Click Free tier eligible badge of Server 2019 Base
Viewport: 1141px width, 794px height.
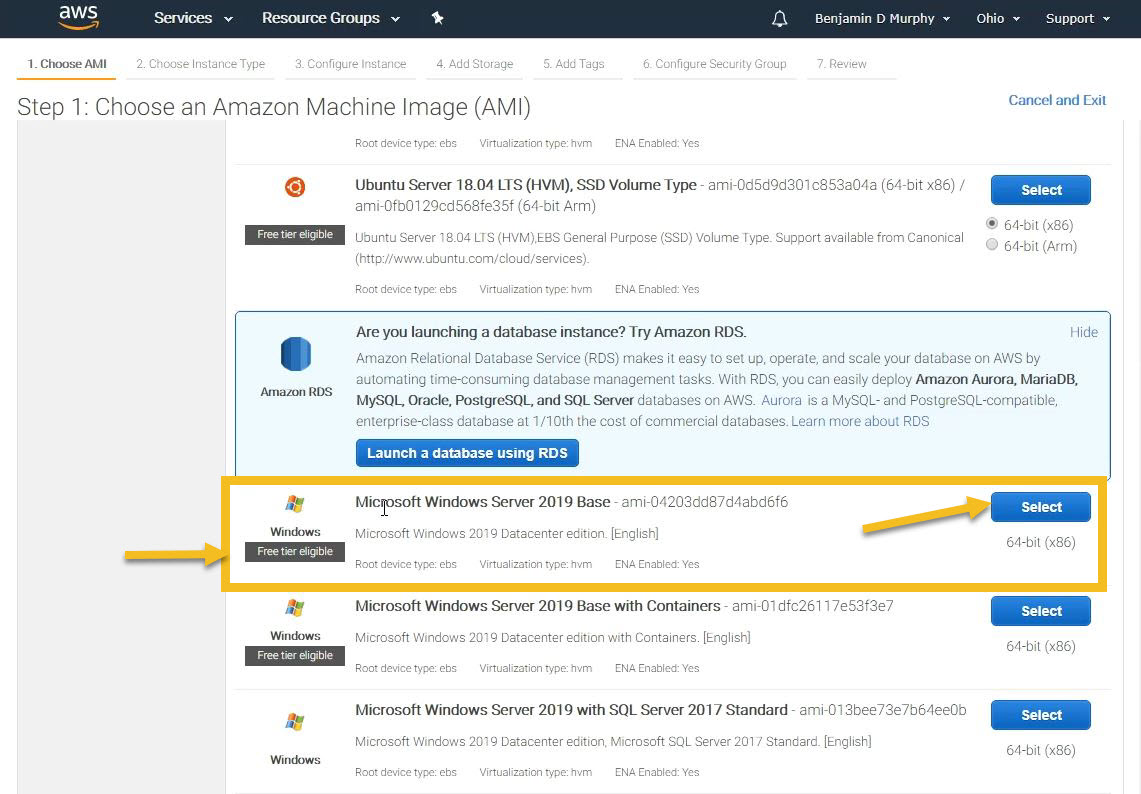[295, 552]
